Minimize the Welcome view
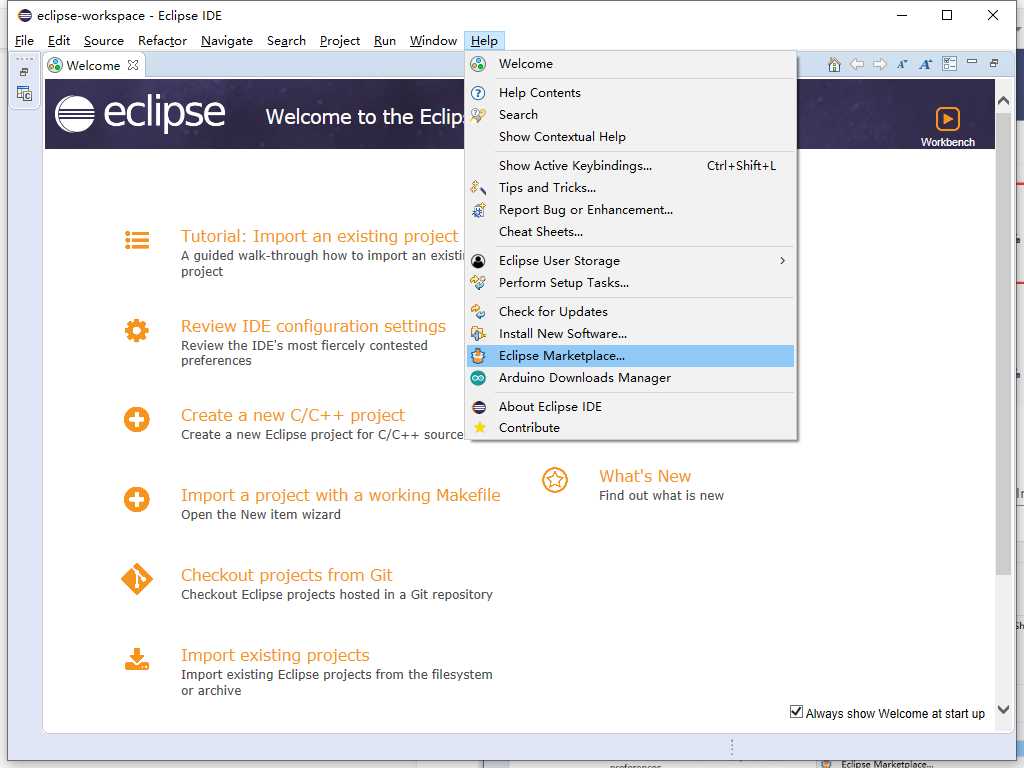 972,62
